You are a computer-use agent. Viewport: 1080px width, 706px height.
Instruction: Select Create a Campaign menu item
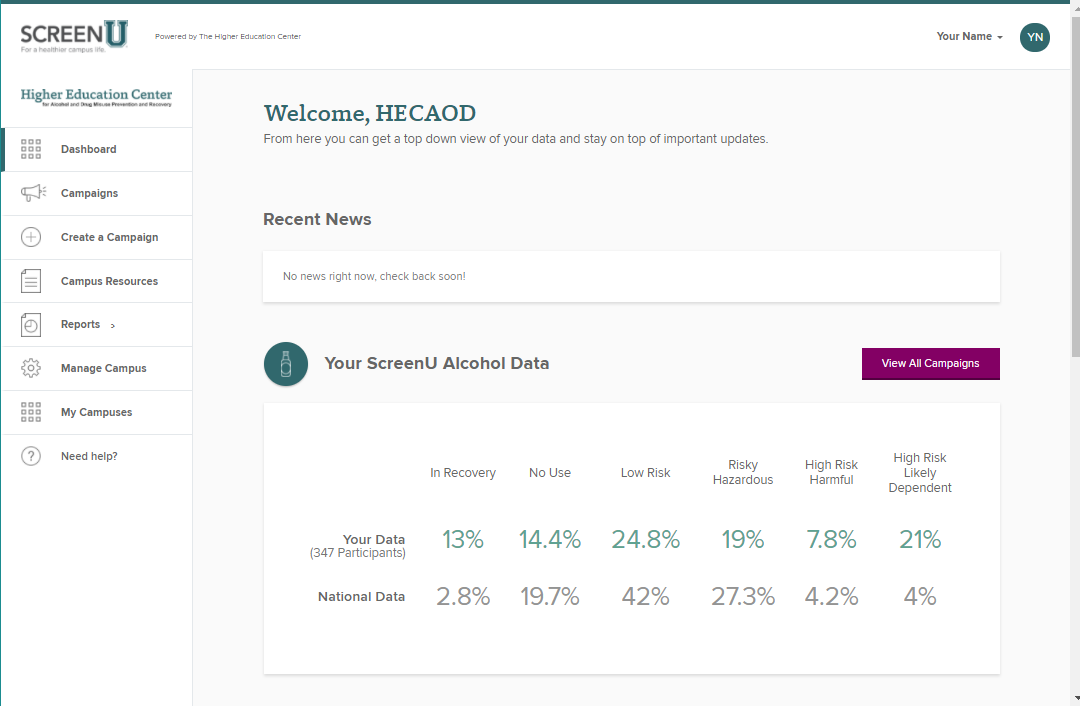point(97,238)
